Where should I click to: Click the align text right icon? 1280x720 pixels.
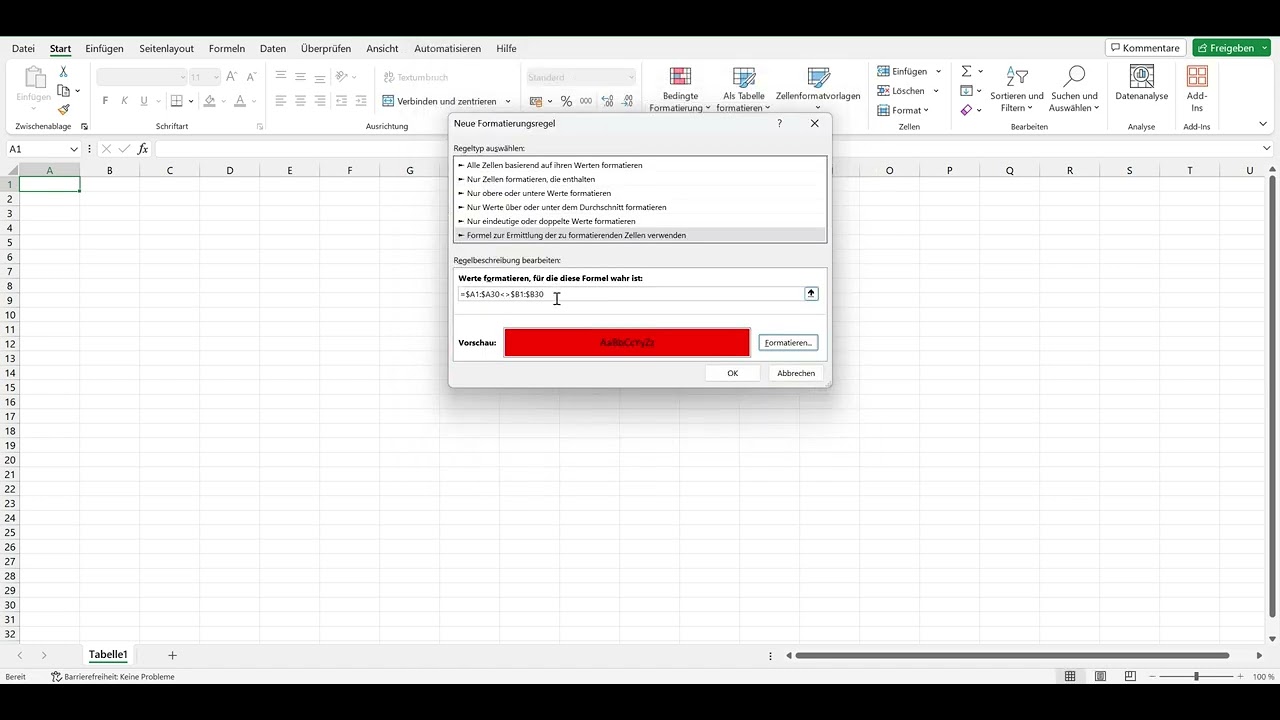pyautogui.click(x=320, y=101)
